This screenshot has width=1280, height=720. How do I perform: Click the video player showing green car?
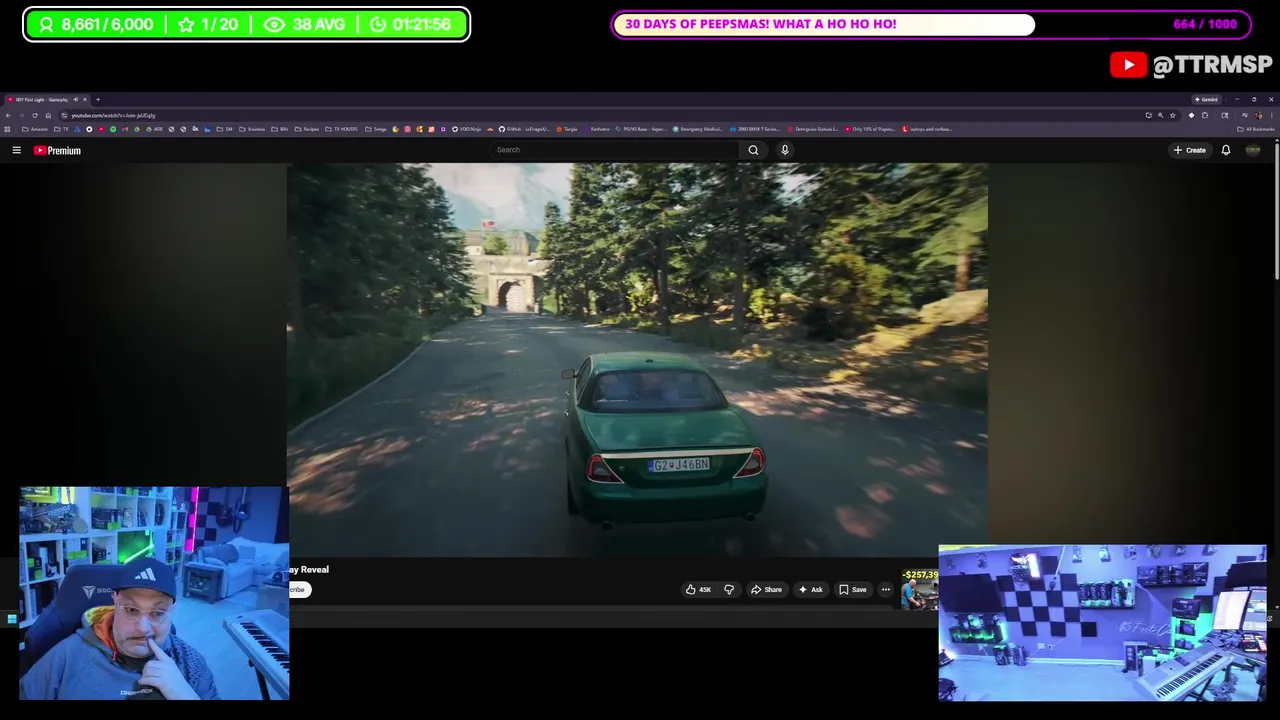click(637, 360)
